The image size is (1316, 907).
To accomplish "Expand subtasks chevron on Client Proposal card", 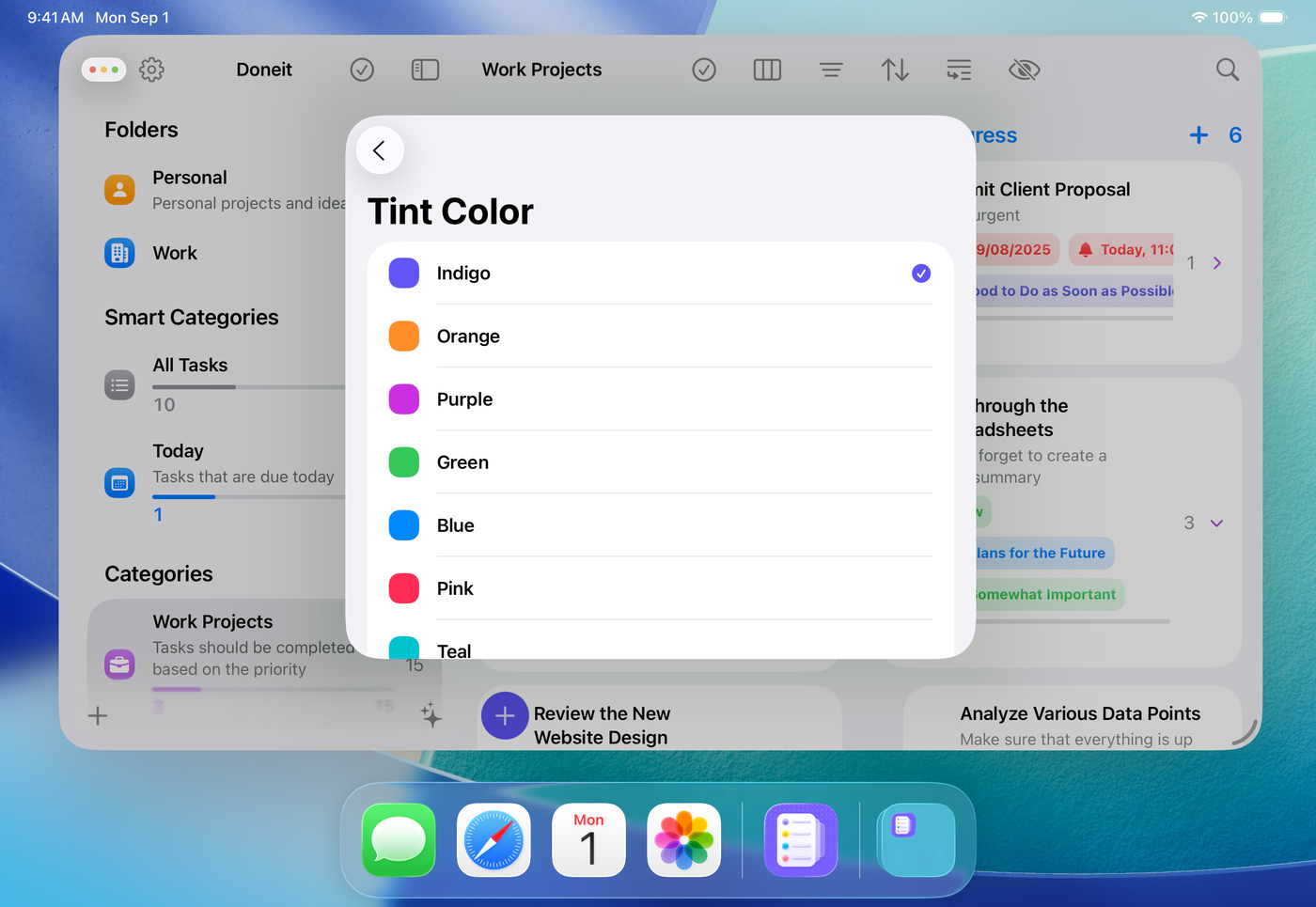I will [x=1217, y=263].
